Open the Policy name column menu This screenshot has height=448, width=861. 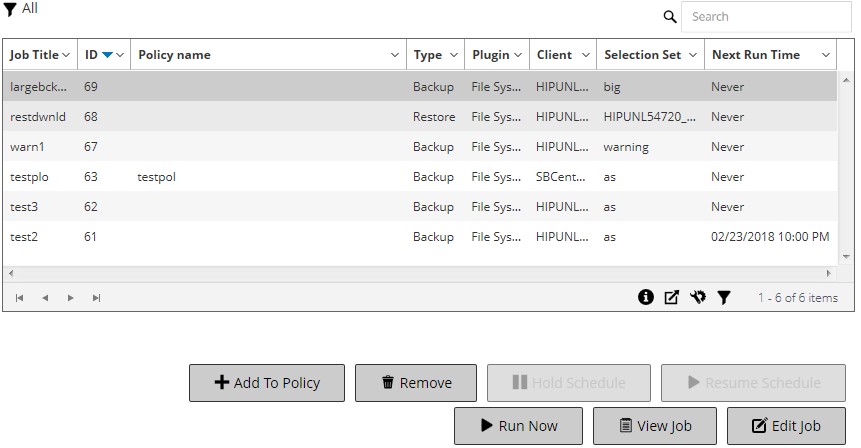point(395,55)
